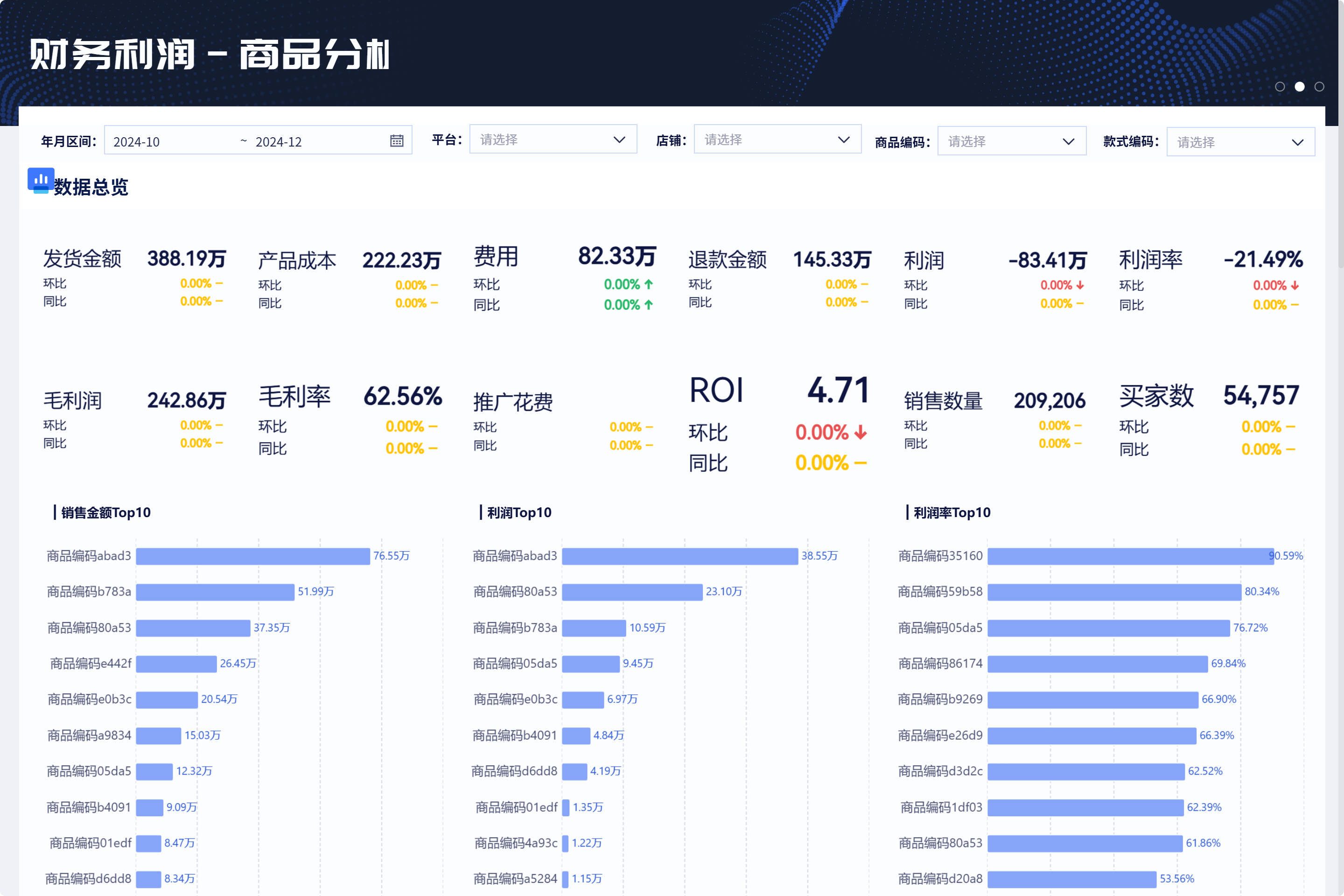Click the 销售金额Top10 chart title
This screenshot has width=1344, height=896.
[106, 512]
